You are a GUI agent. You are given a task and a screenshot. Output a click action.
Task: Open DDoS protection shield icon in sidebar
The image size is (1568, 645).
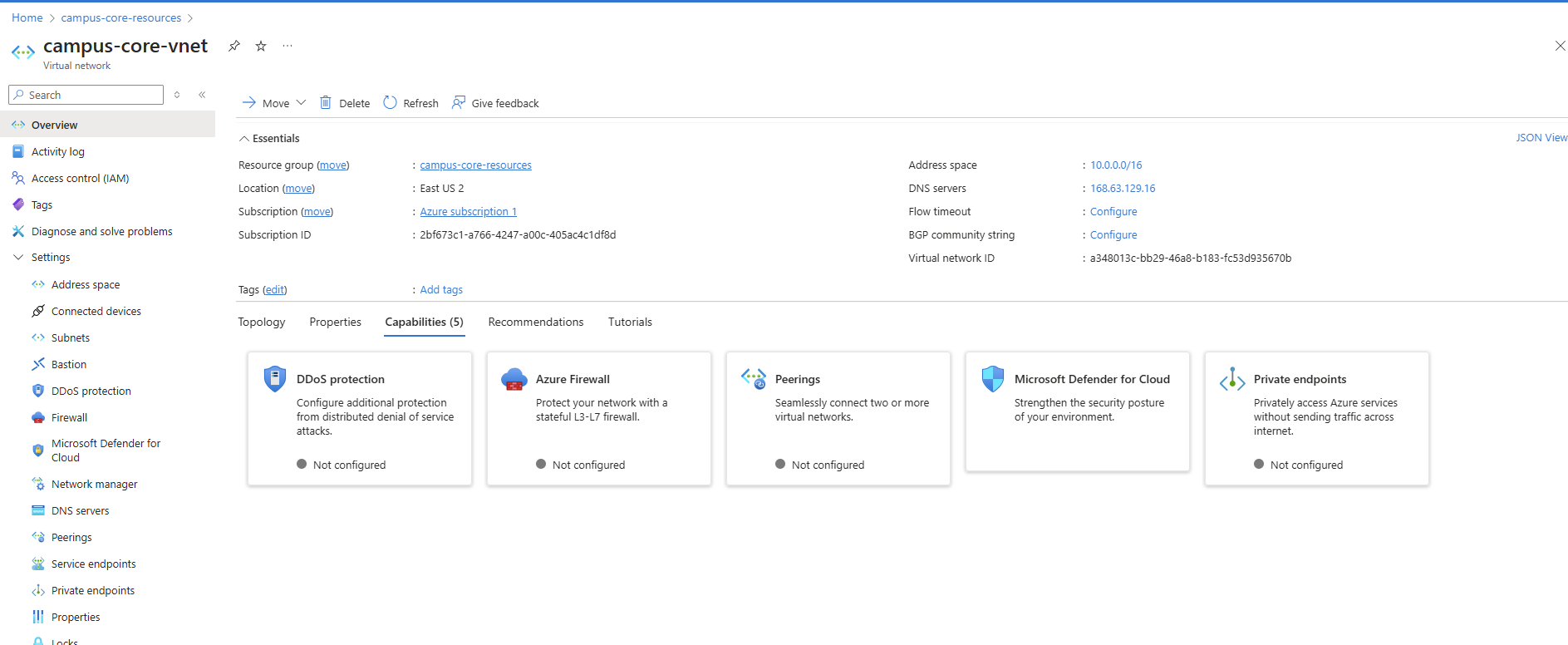[38, 391]
